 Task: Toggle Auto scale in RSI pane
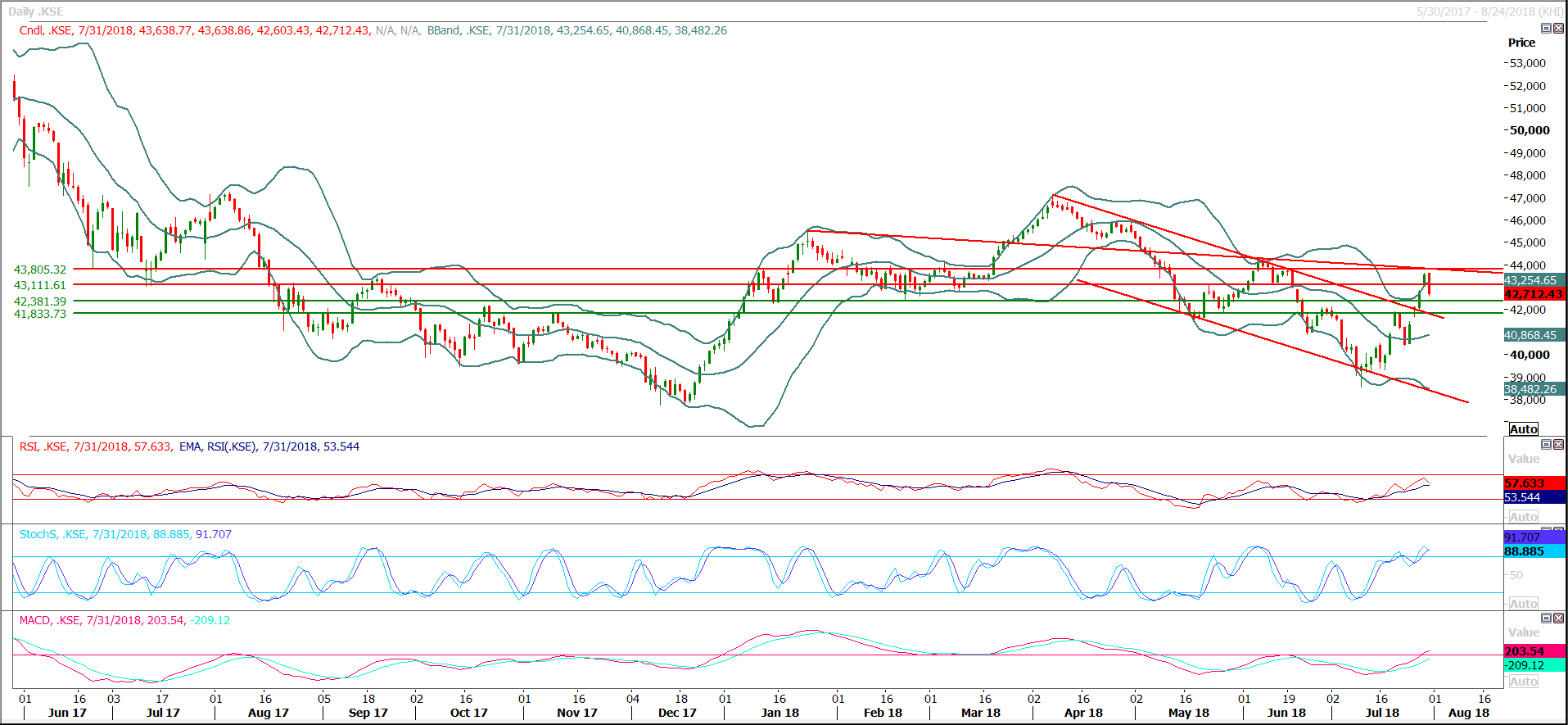1523,517
